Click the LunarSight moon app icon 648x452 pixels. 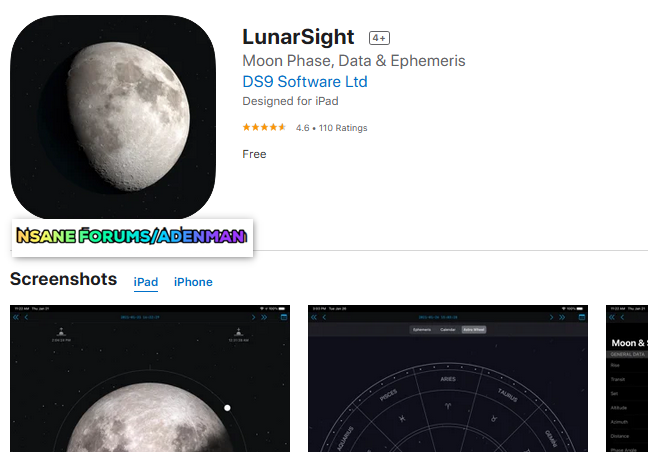pos(113,117)
